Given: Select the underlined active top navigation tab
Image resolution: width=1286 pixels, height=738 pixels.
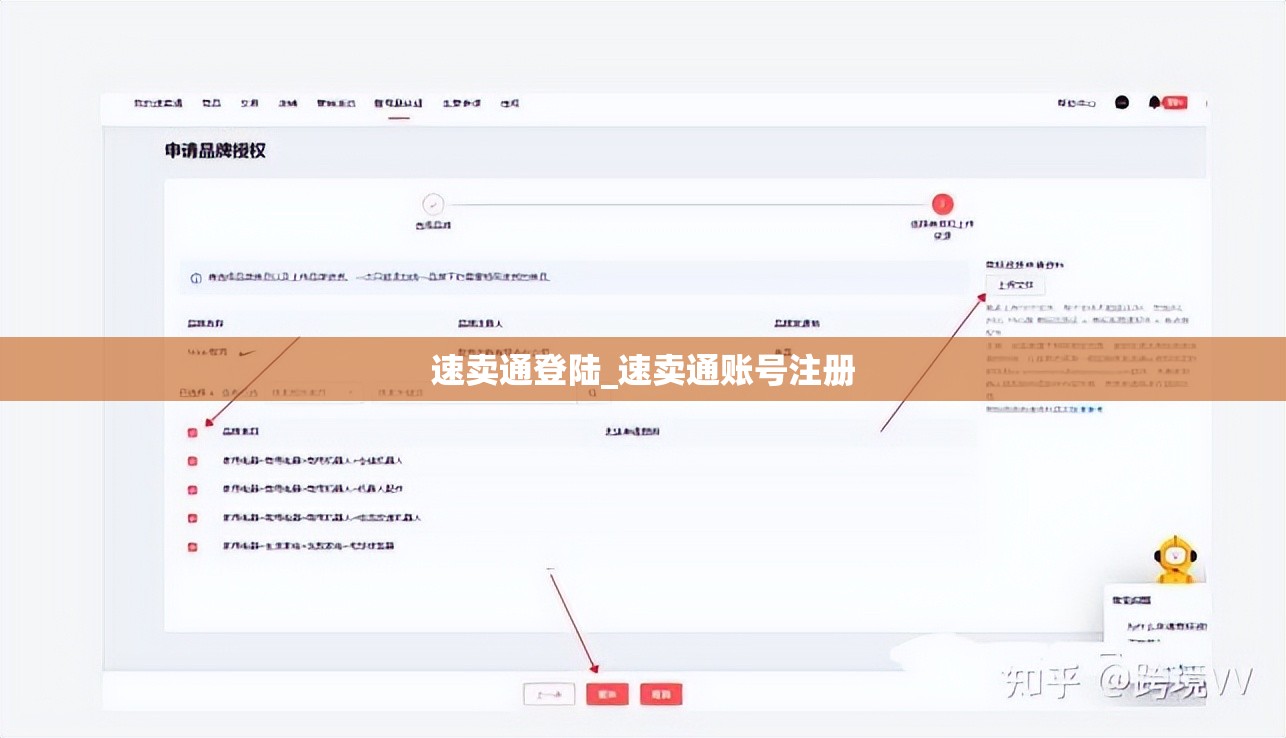Looking at the screenshot, I should pyautogui.click(x=398, y=103).
